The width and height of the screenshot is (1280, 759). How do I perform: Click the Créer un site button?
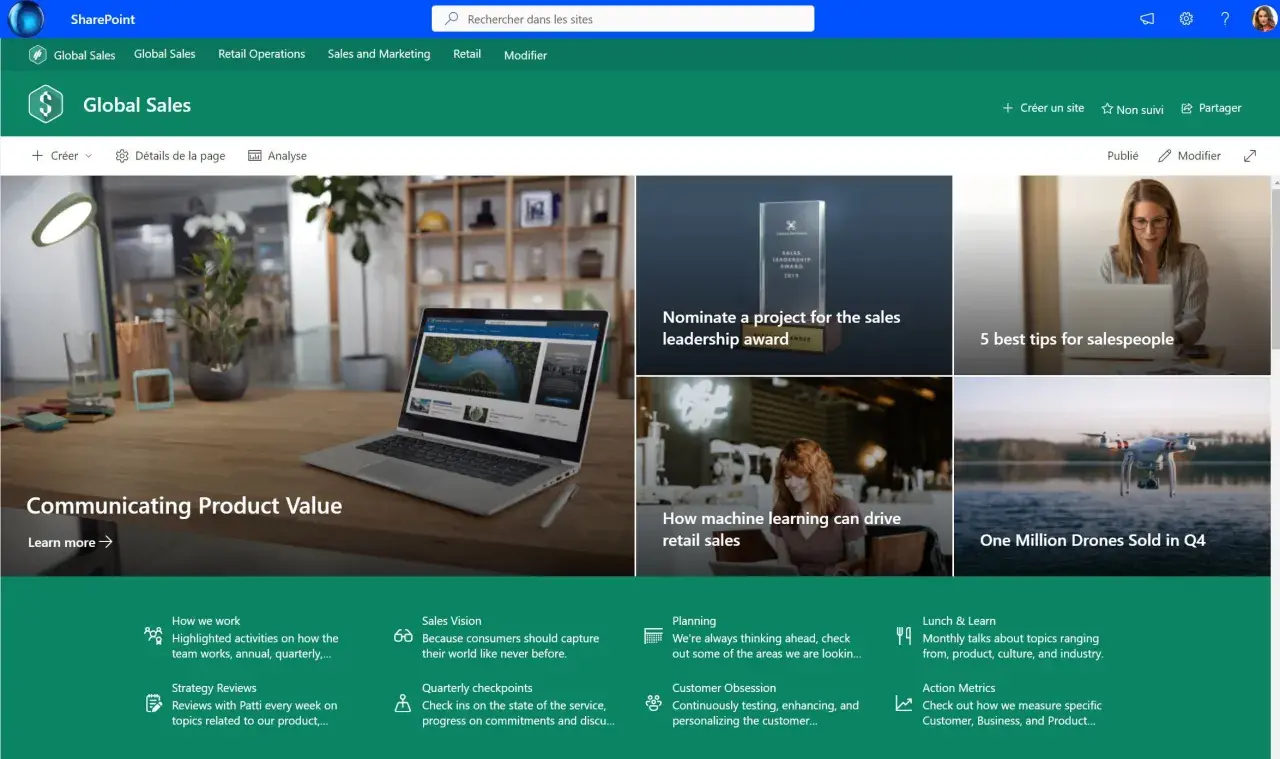coord(1043,108)
